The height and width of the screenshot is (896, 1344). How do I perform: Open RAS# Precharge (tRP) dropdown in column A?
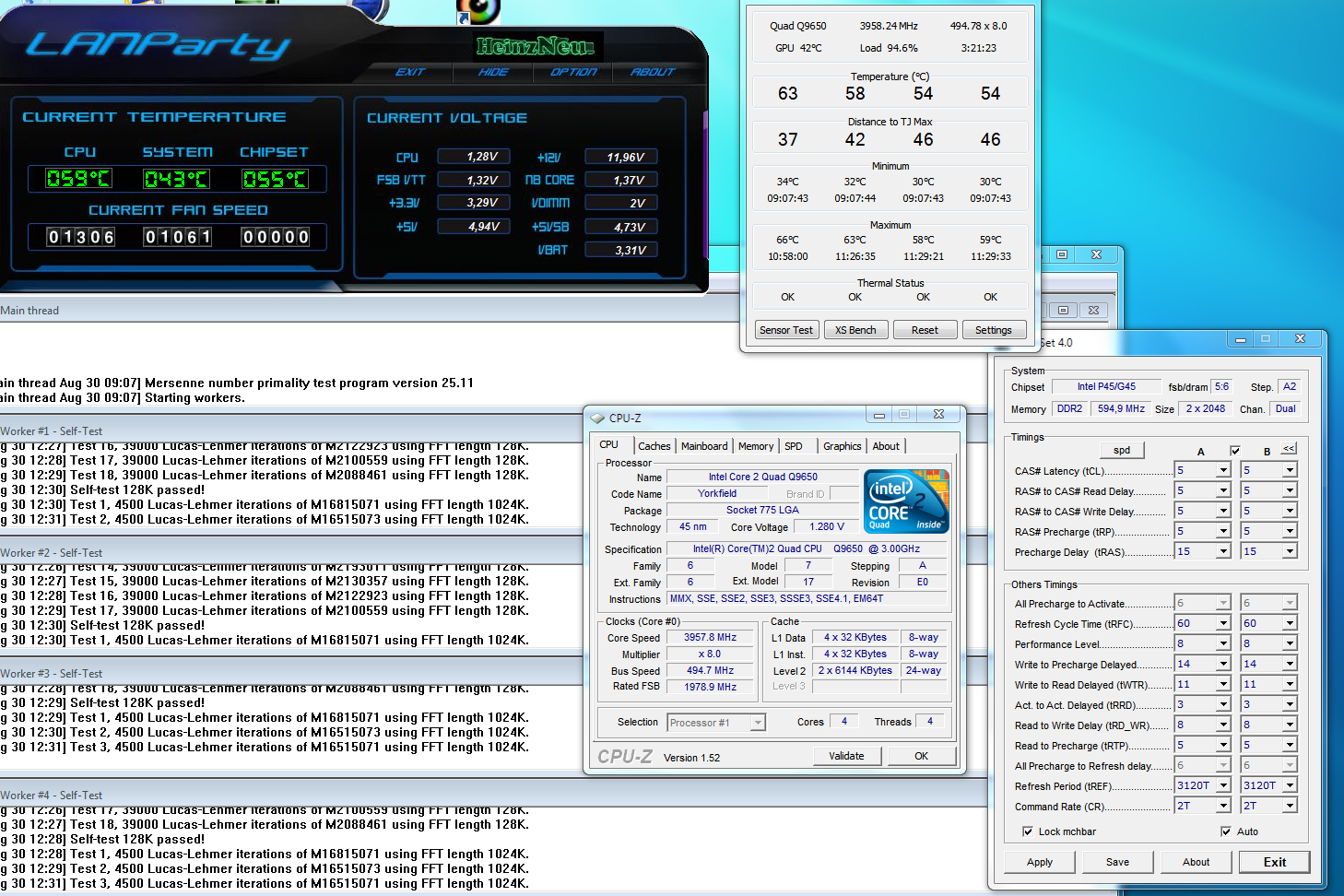click(1223, 531)
